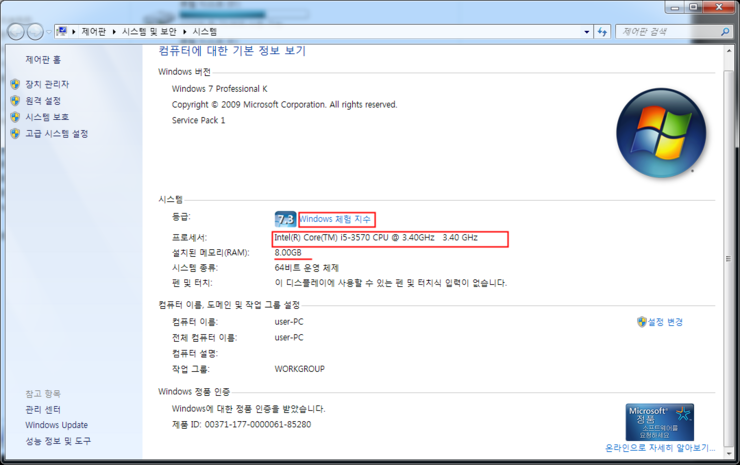Viewport: 740px width, 465px height.
Task: Select the Service Pack 1 text
Action: 198,120
